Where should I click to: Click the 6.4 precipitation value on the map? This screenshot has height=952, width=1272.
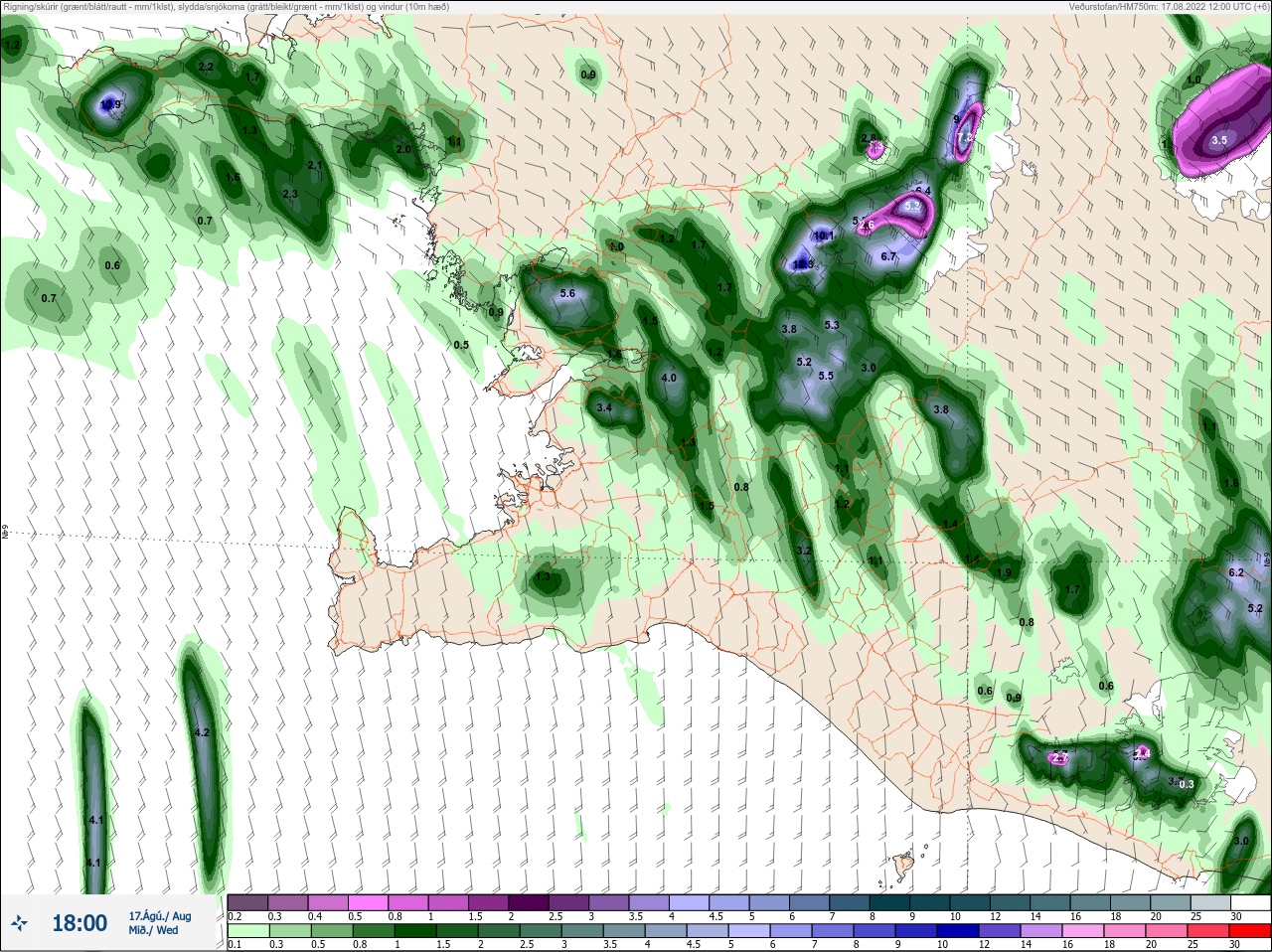click(x=922, y=191)
